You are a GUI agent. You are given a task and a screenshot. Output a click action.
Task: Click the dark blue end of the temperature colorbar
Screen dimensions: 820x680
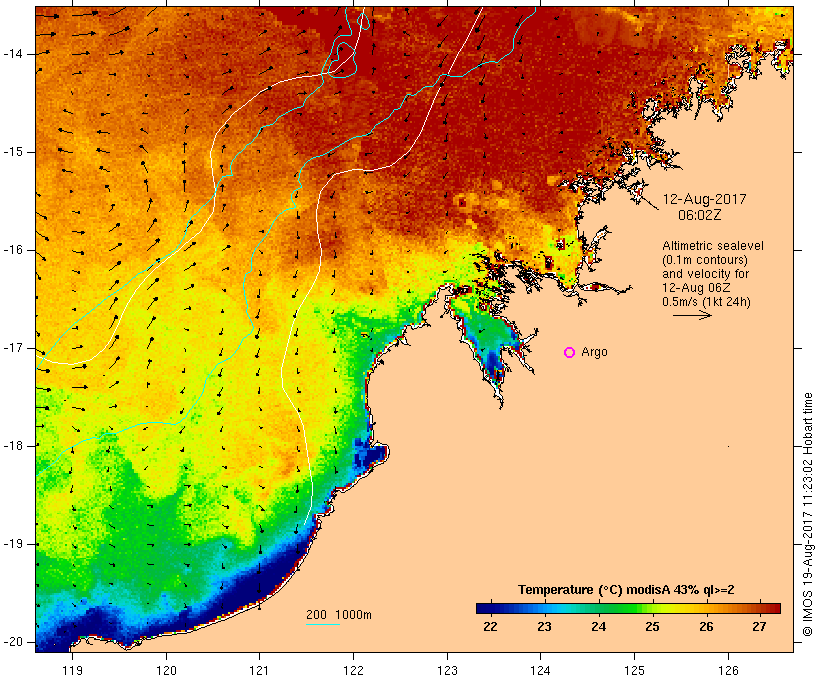point(486,608)
